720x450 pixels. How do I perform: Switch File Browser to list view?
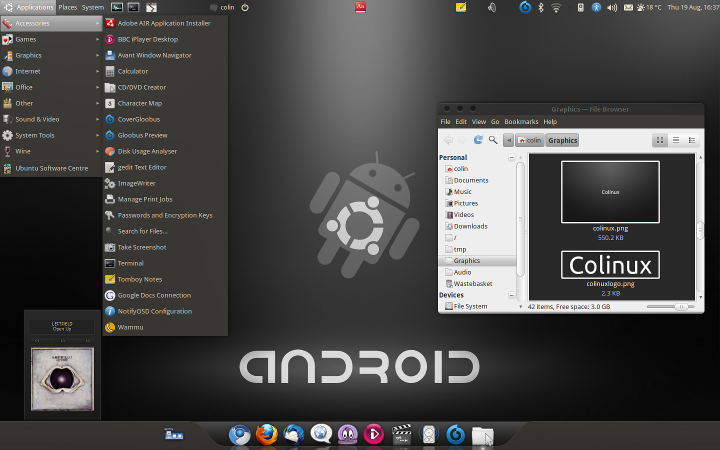point(676,141)
